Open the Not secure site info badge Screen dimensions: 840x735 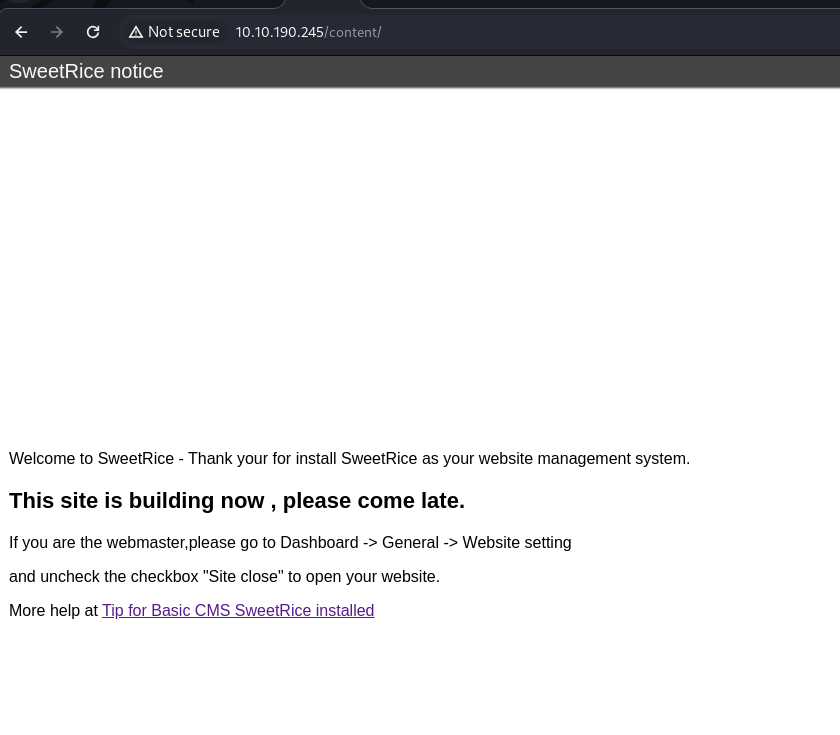(x=174, y=32)
